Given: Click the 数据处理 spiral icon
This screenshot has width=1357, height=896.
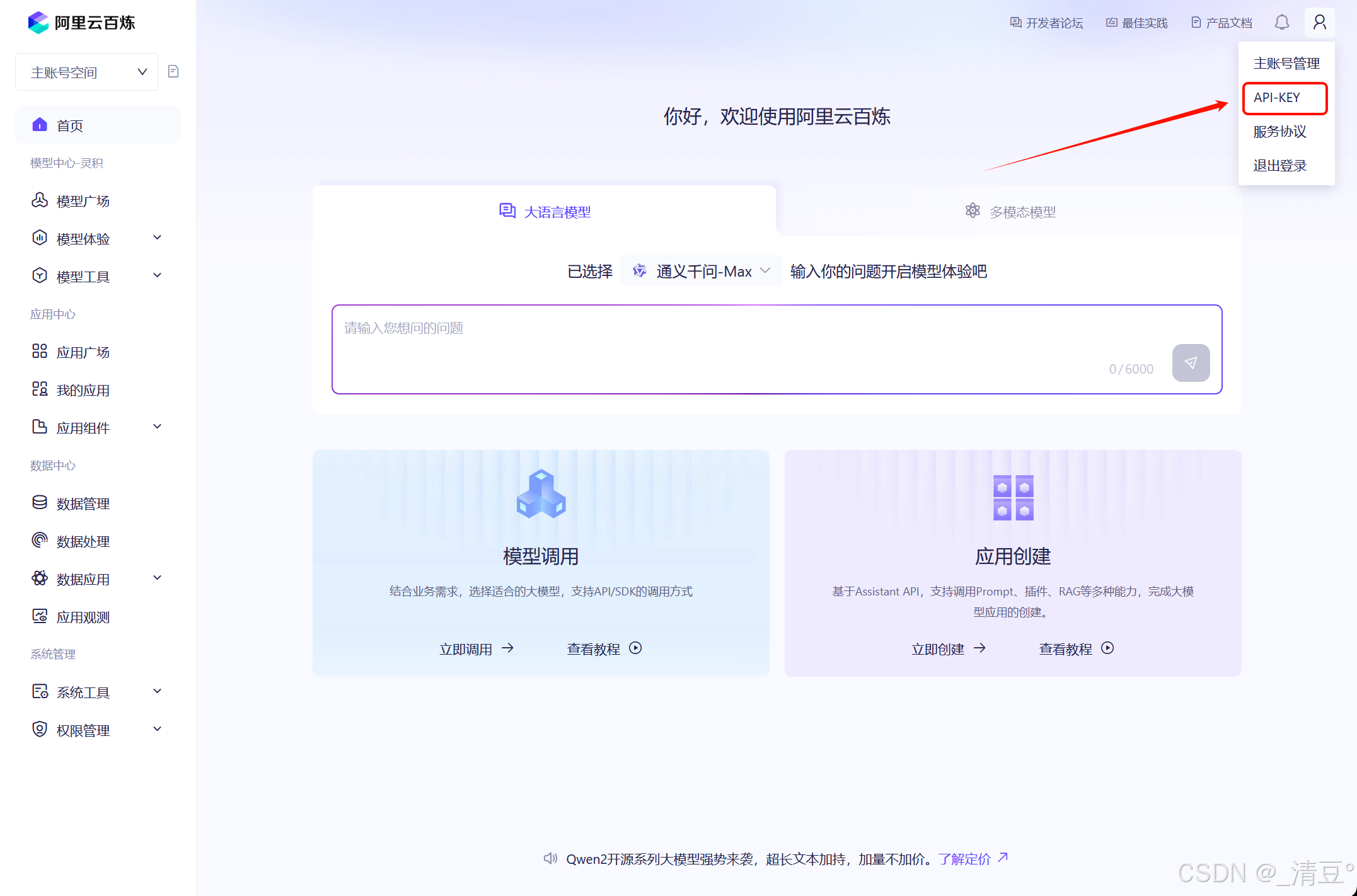Looking at the screenshot, I should [x=40, y=541].
